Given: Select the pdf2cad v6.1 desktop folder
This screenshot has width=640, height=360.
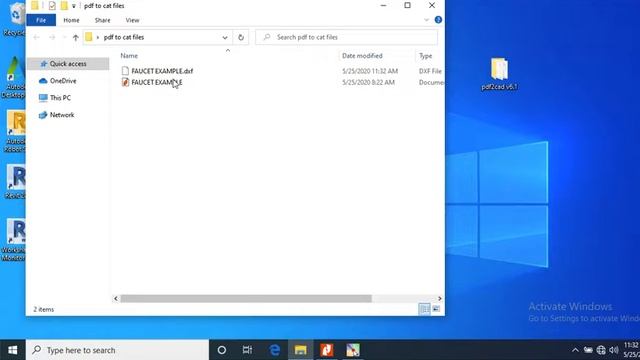Looking at the screenshot, I should coord(500,74).
